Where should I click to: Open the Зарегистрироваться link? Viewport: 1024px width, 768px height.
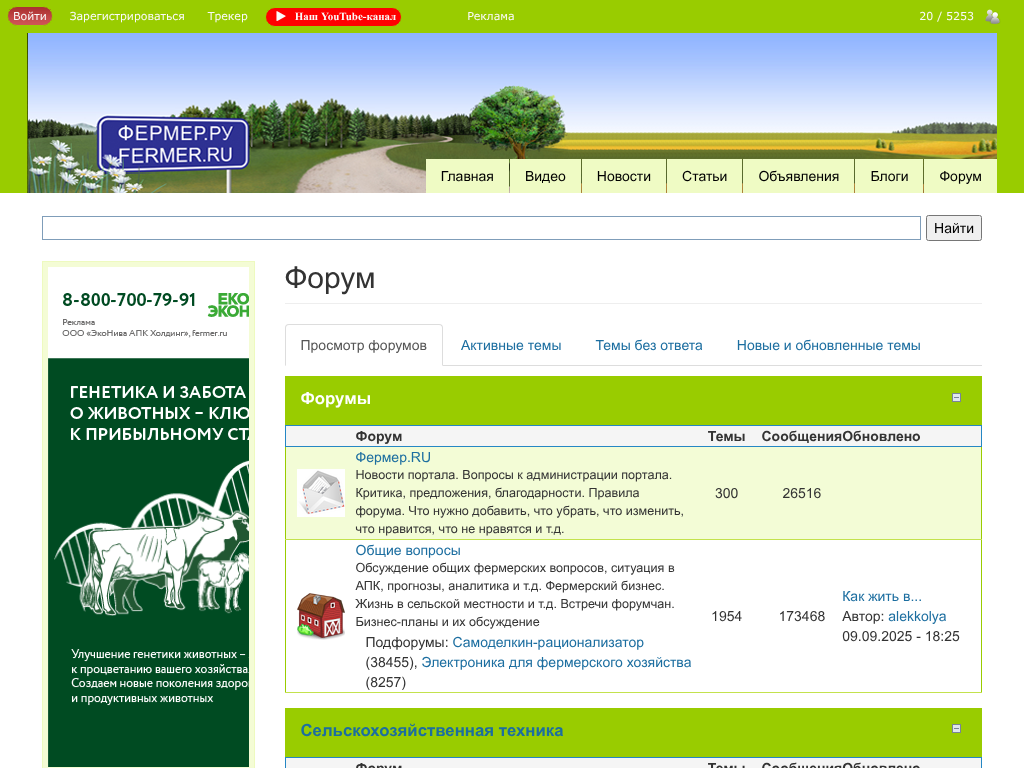127,16
